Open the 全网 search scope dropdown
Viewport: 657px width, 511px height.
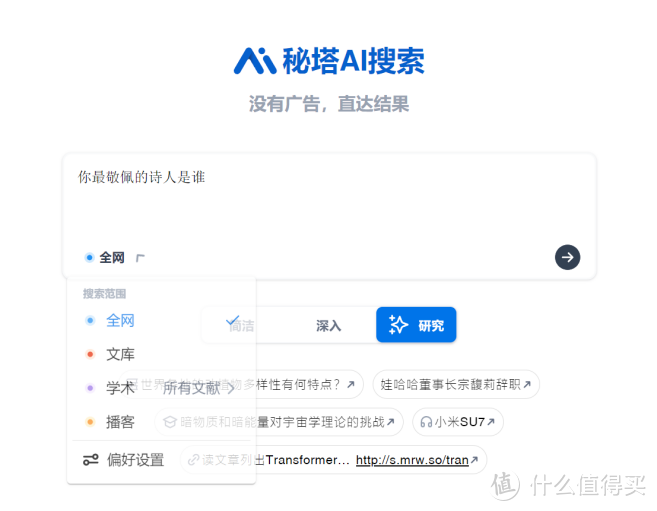pos(114,258)
